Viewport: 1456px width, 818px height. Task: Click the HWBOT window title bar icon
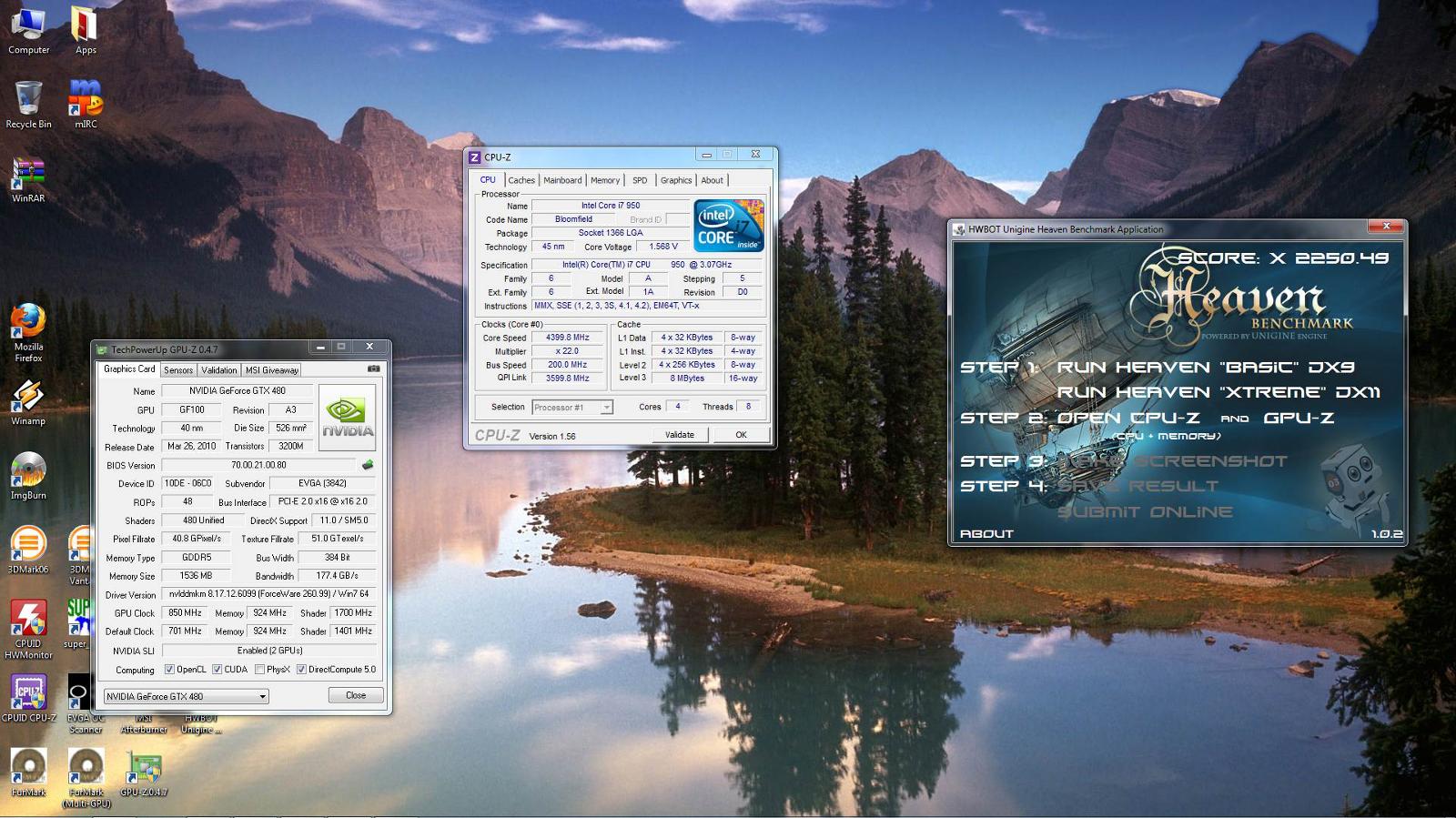click(x=959, y=229)
